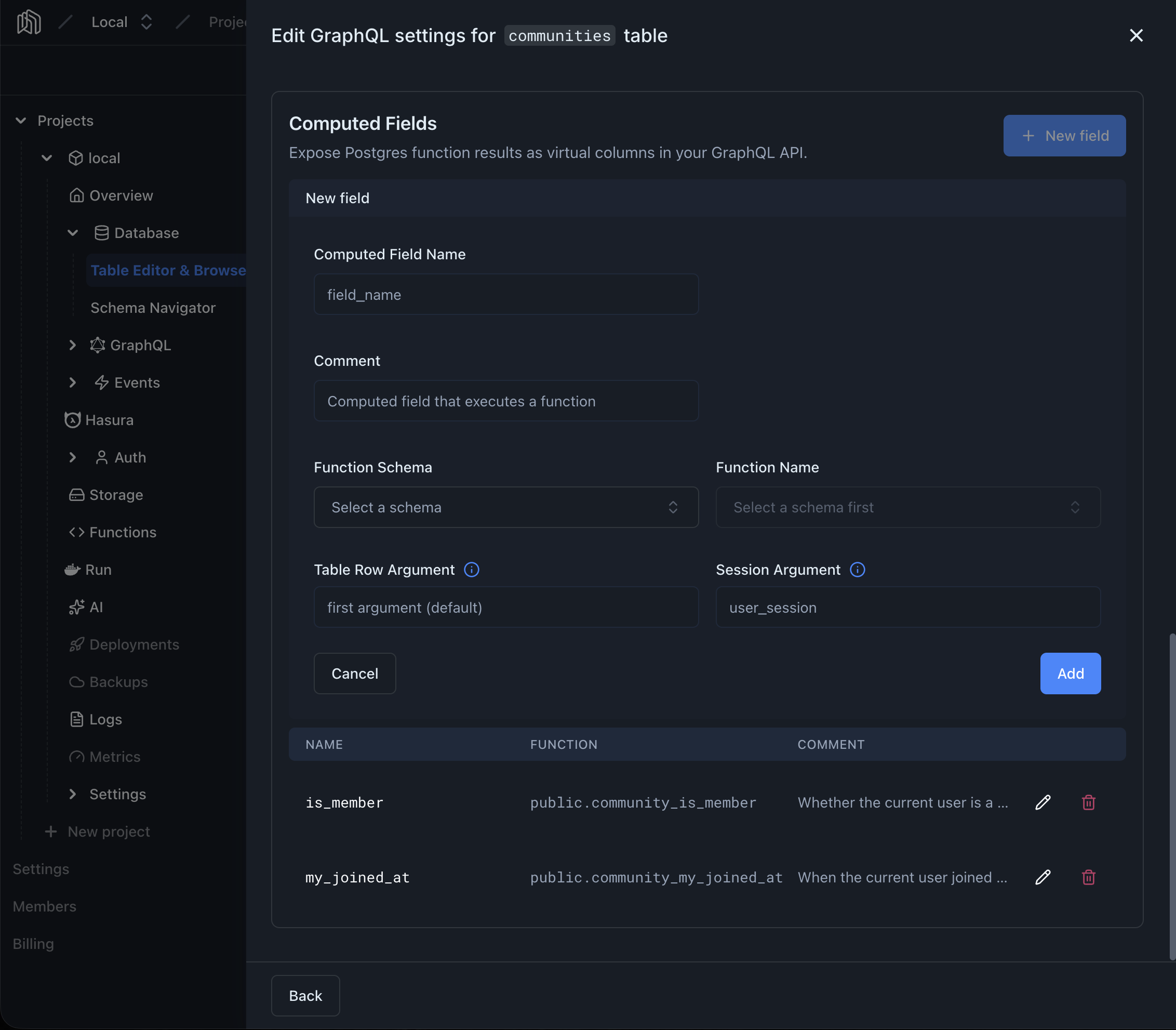Delete the is_member computed field
Screen dimensions: 1176x1030
click(x=1088, y=802)
